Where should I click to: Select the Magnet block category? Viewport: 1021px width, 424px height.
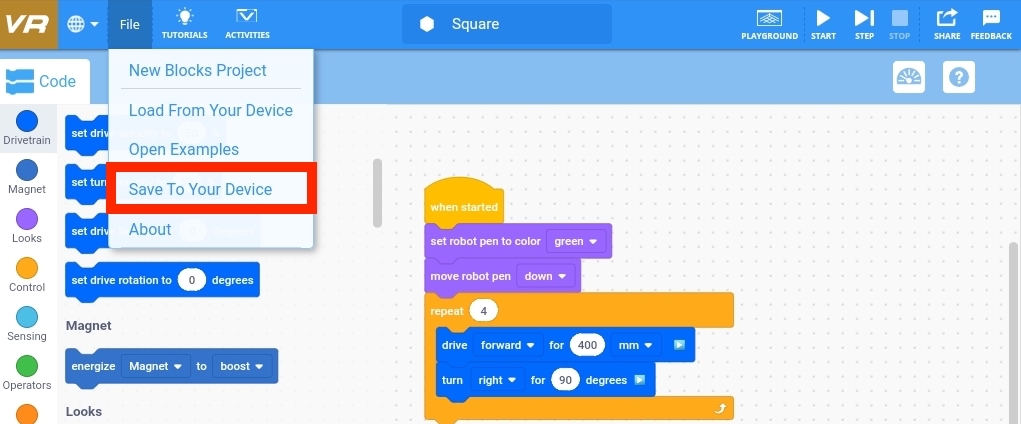click(27, 177)
